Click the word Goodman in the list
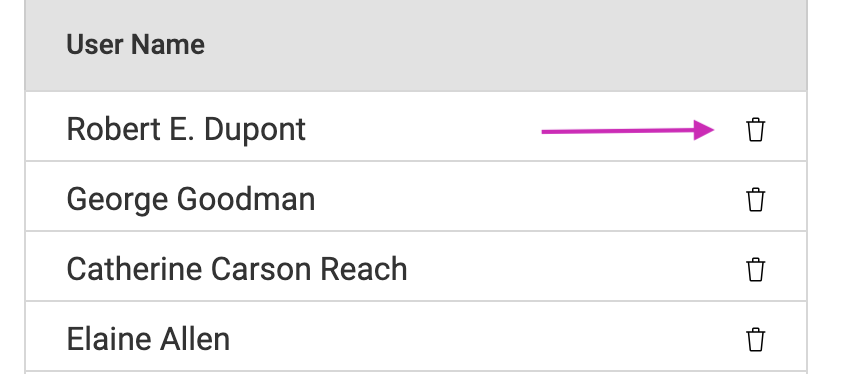The width and height of the screenshot is (844, 374). [245, 199]
